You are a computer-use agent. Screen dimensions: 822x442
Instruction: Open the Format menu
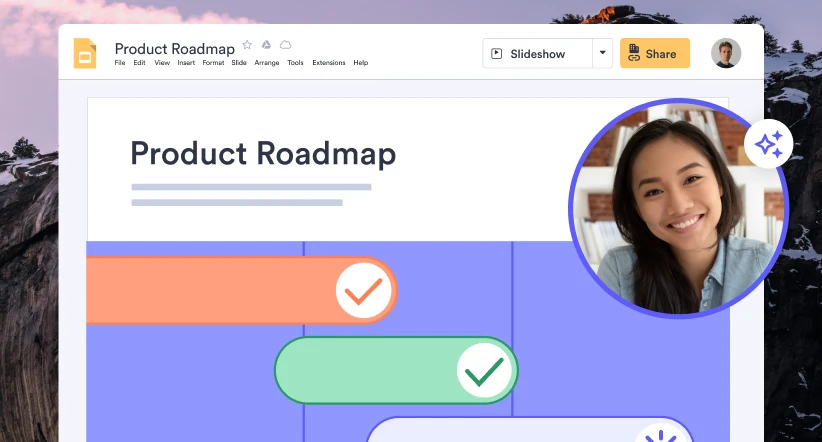click(x=213, y=62)
